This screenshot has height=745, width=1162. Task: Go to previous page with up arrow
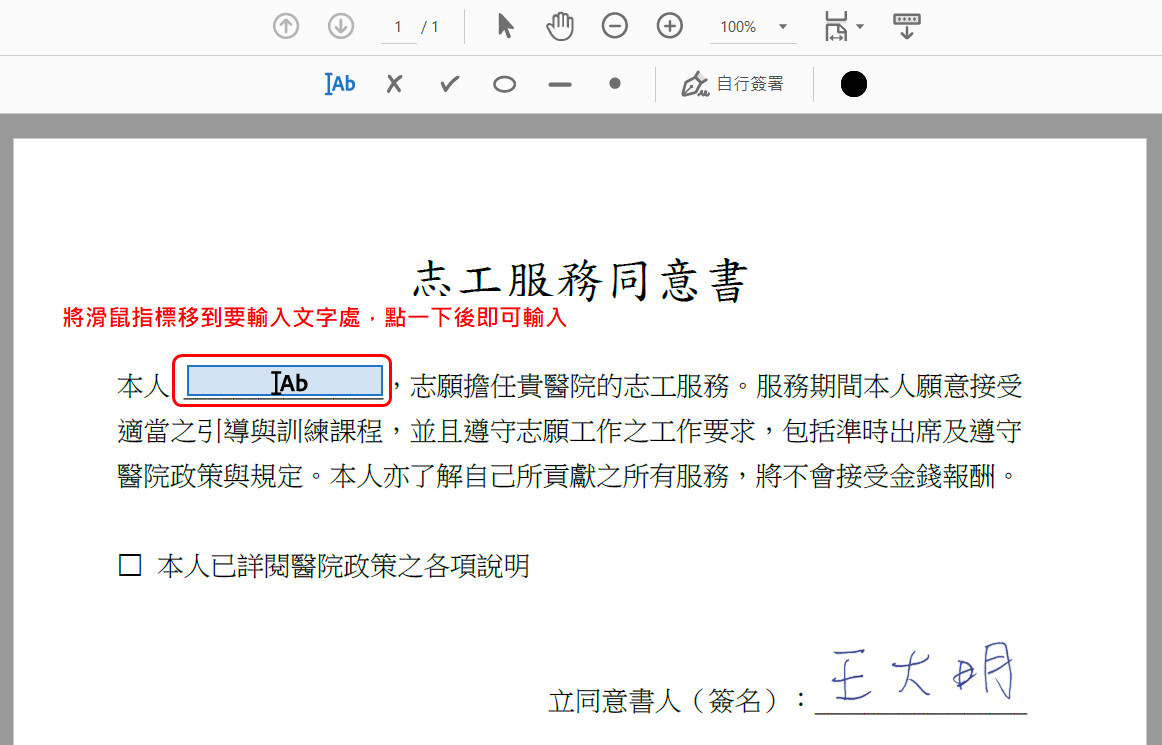pyautogui.click(x=286, y=27)
